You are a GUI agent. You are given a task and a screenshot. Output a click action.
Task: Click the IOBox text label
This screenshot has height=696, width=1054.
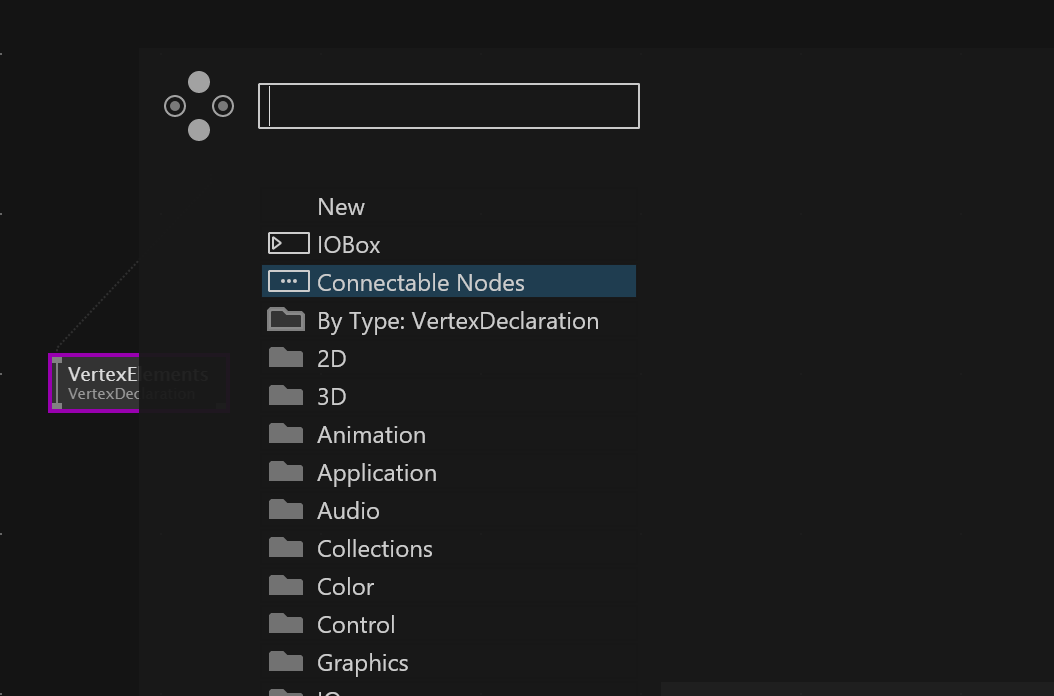(348, 245)
